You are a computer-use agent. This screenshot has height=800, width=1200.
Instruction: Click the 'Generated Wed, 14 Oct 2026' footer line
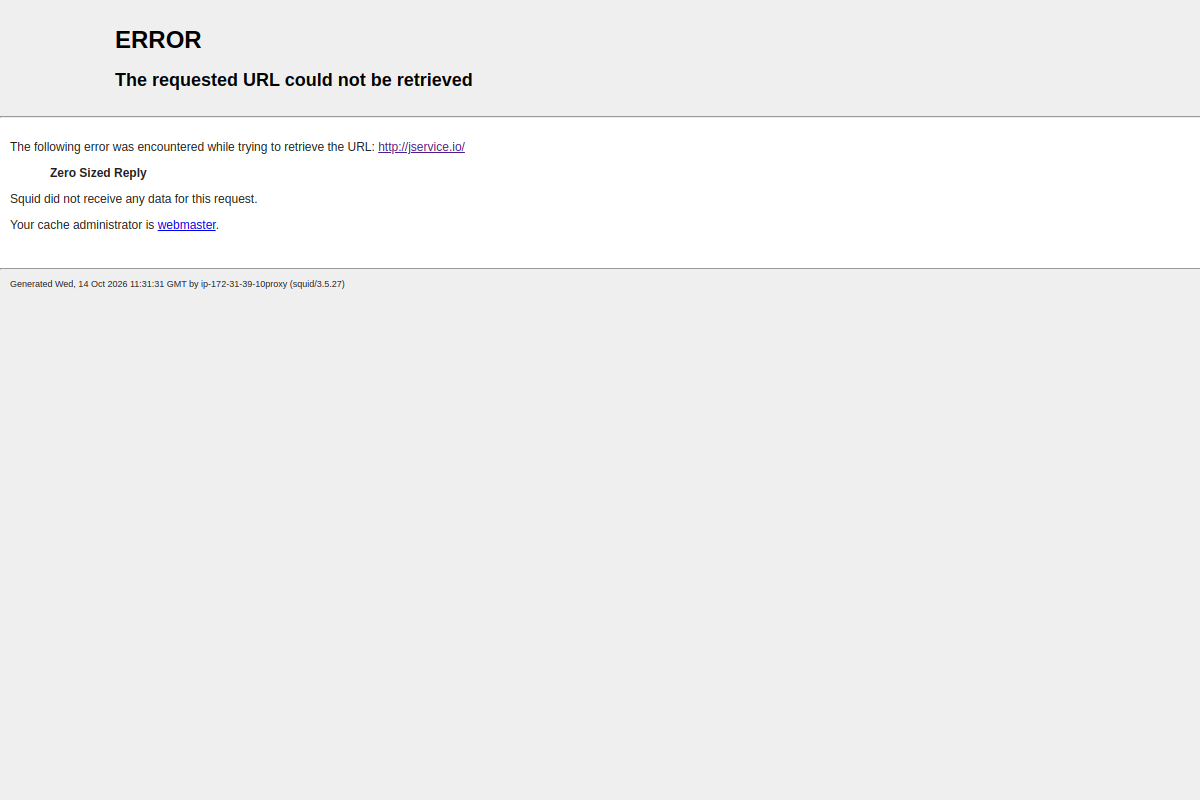(177, 284)
